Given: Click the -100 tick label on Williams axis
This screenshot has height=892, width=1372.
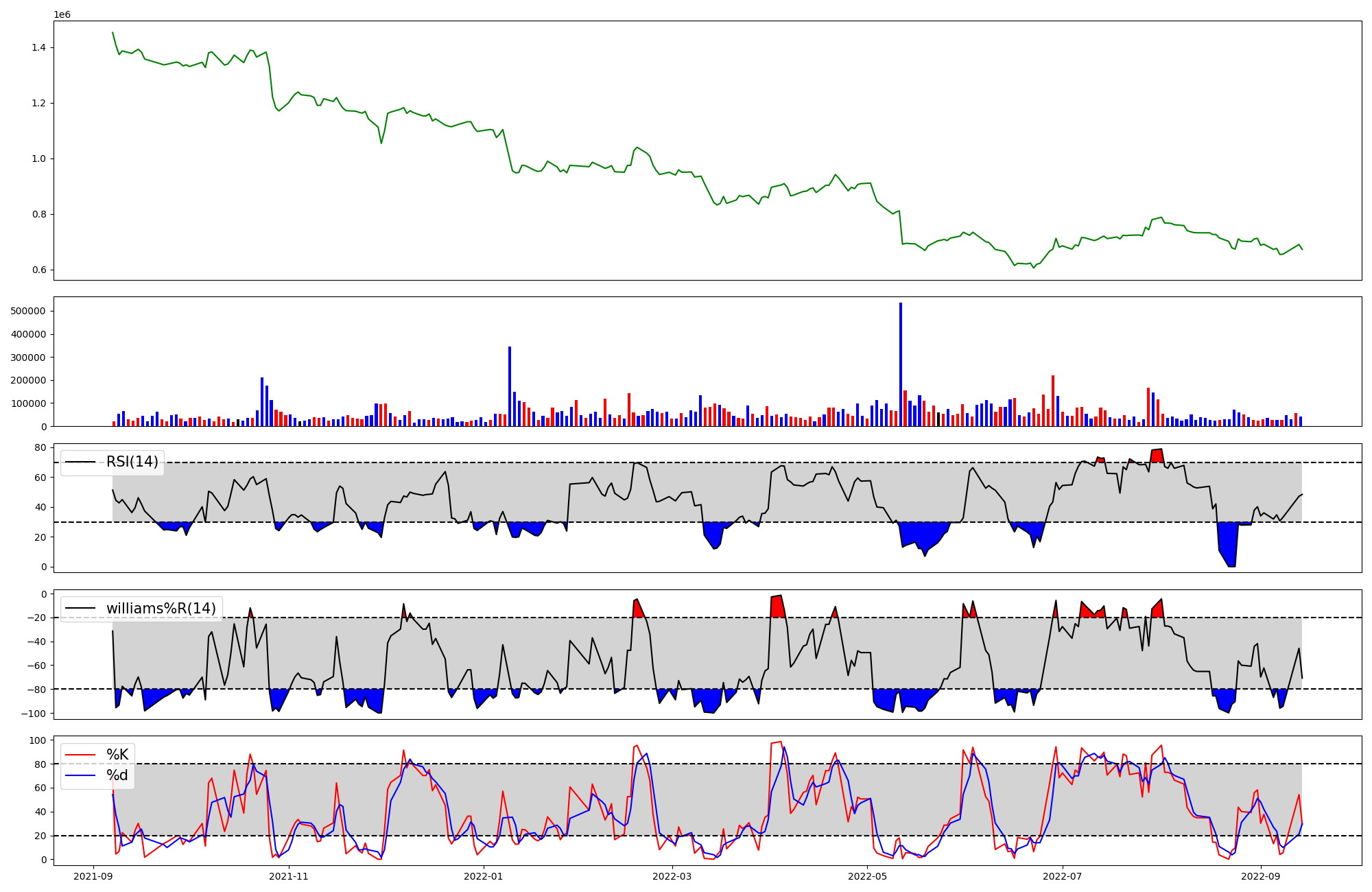Looking at the screenshot, I should click(33, 714).
